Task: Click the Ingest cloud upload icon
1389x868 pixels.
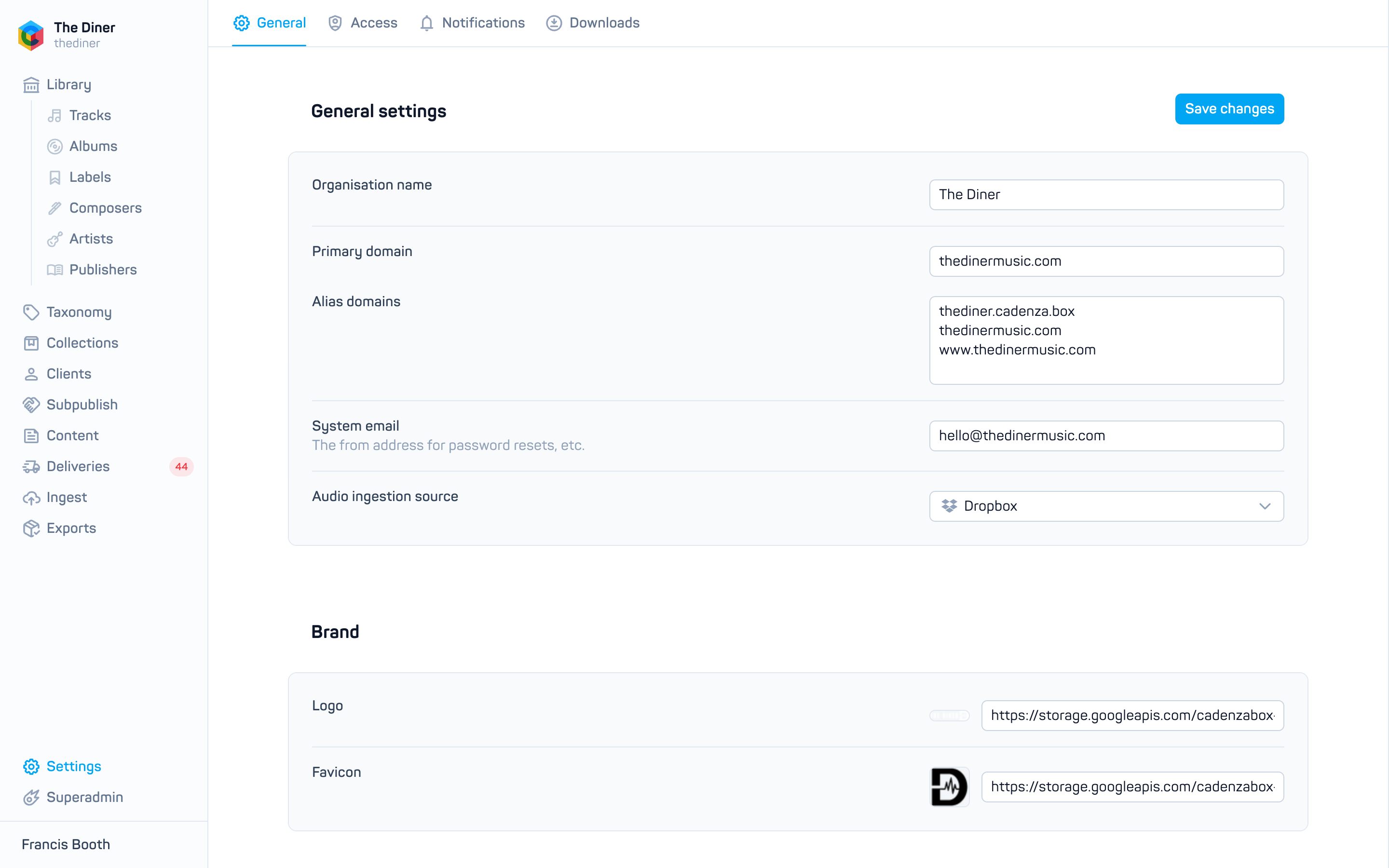Action: [x=31, y=498]
